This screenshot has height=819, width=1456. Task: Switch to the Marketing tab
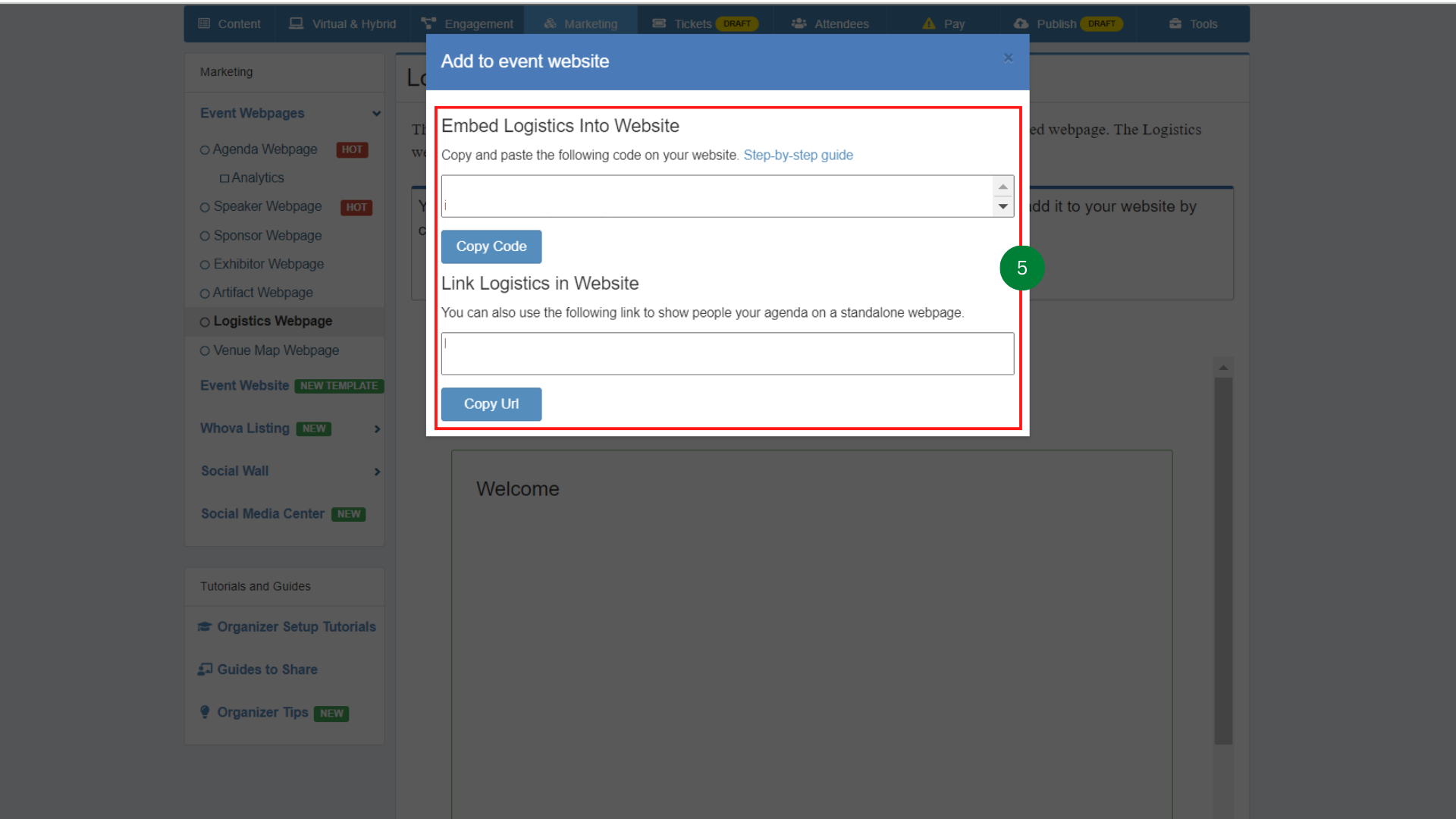click(x=580, y=24)
